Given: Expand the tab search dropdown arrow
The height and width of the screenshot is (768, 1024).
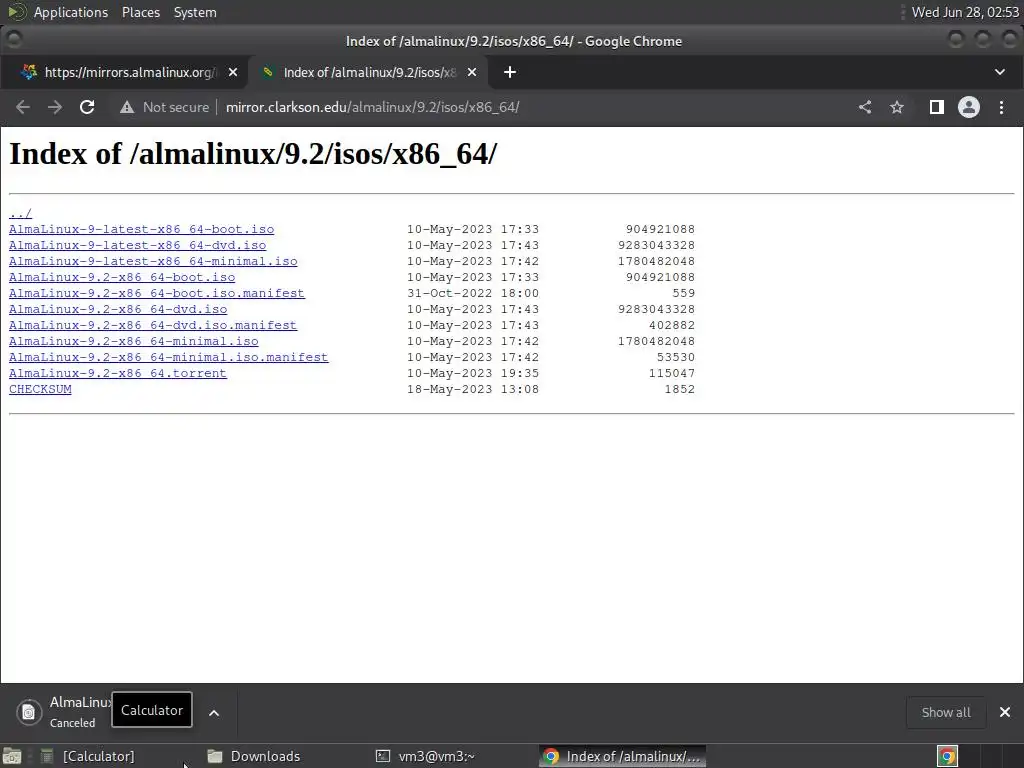Looking at the screenshot, I should [1000, 72].
